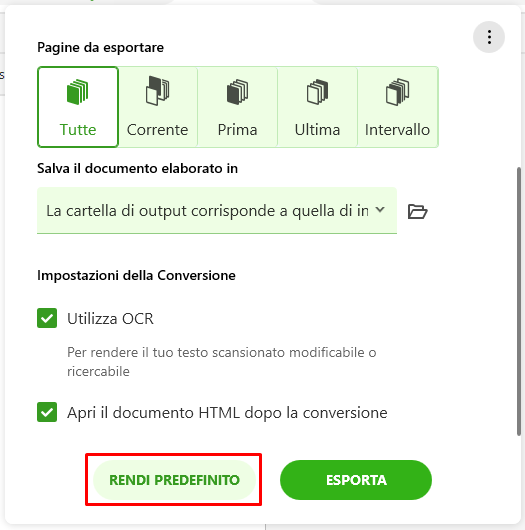Select the Ultima page stack icon
Screen dimensions: 525x530
pyautogui.click(x=317, y=92)
